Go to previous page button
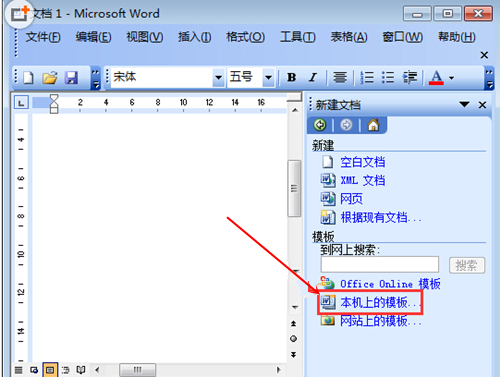The height and width of the screenshot is (377, 500). coord(293,323)
